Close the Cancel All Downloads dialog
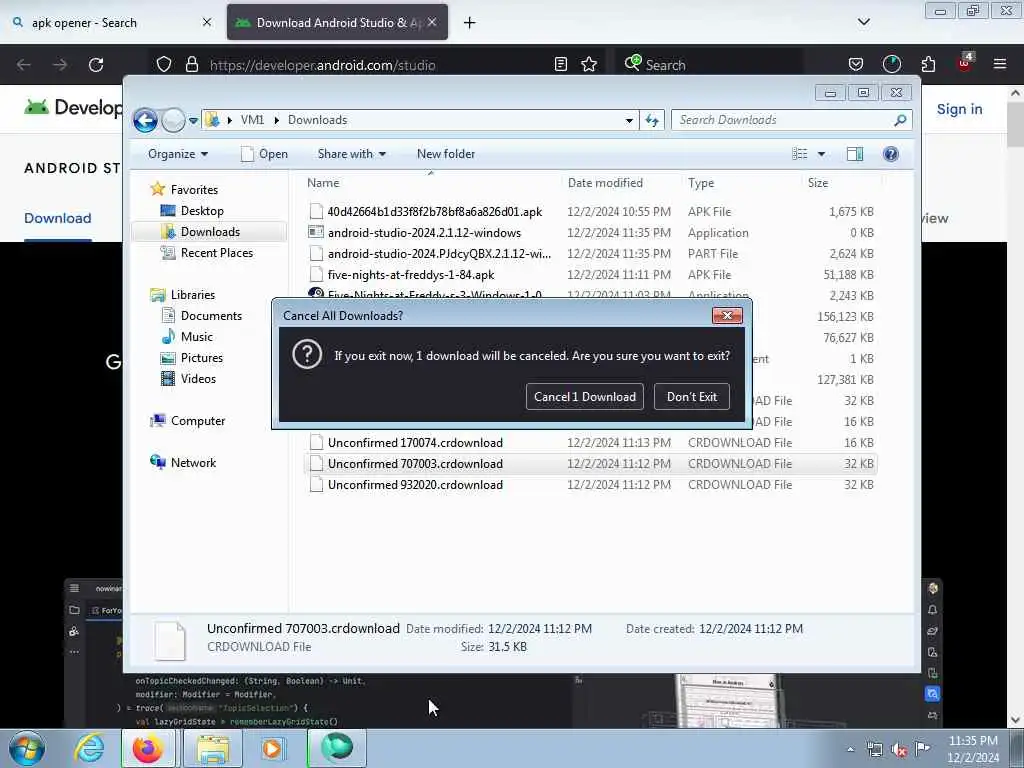1024x768 pixels. click(x=727, y=315)
